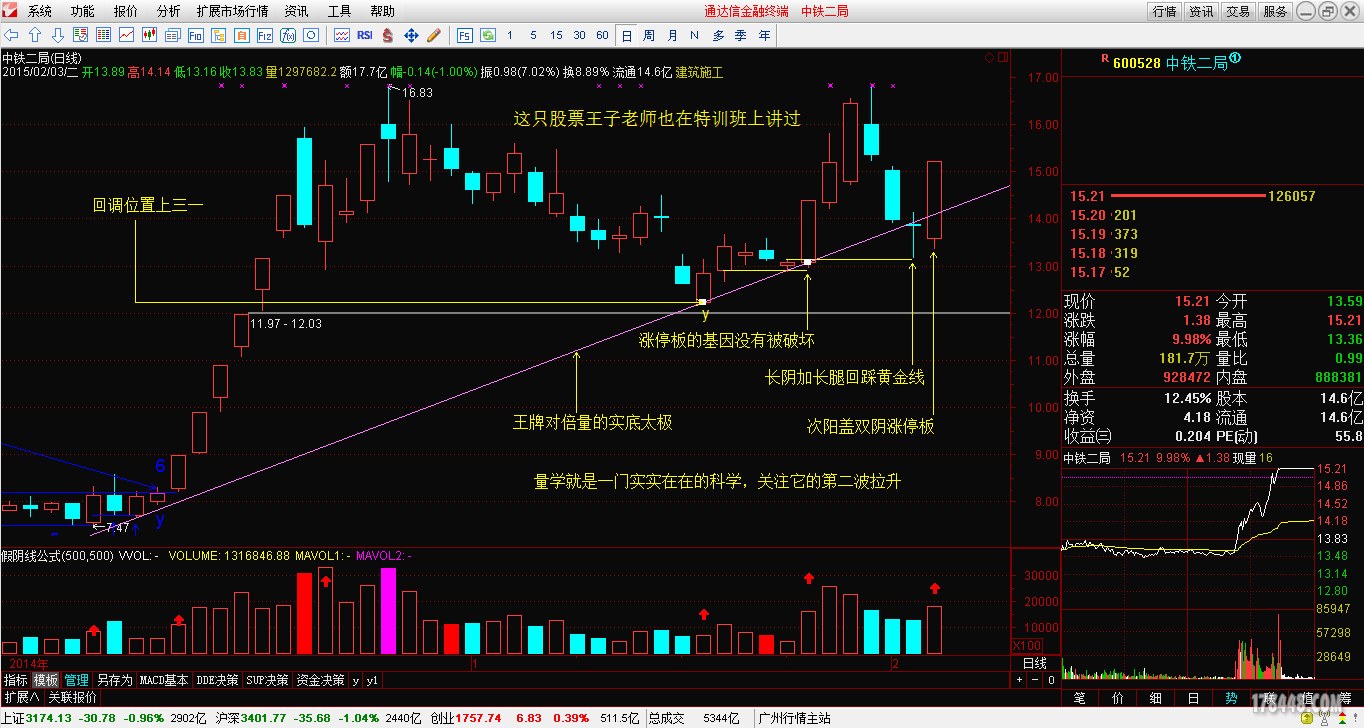Click the orange-page toolbar icon before F12
Viewport: 1364px width, 728px height.
(x=241, y=35)
